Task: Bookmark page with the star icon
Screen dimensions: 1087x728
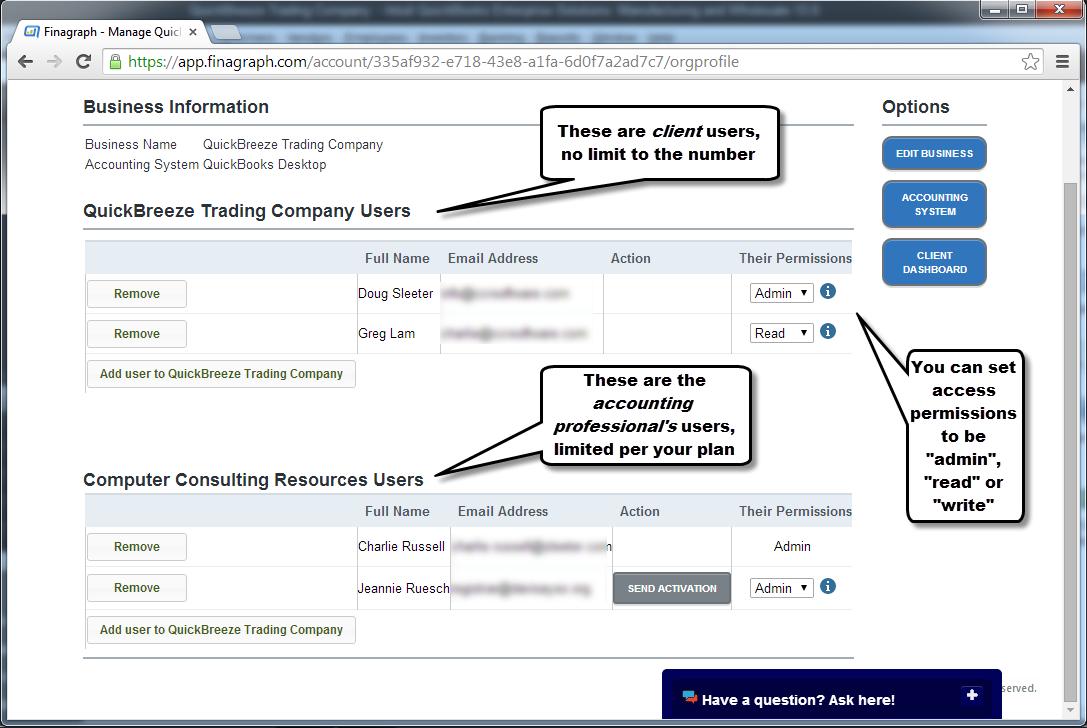Action: (x=1030, y=62)
